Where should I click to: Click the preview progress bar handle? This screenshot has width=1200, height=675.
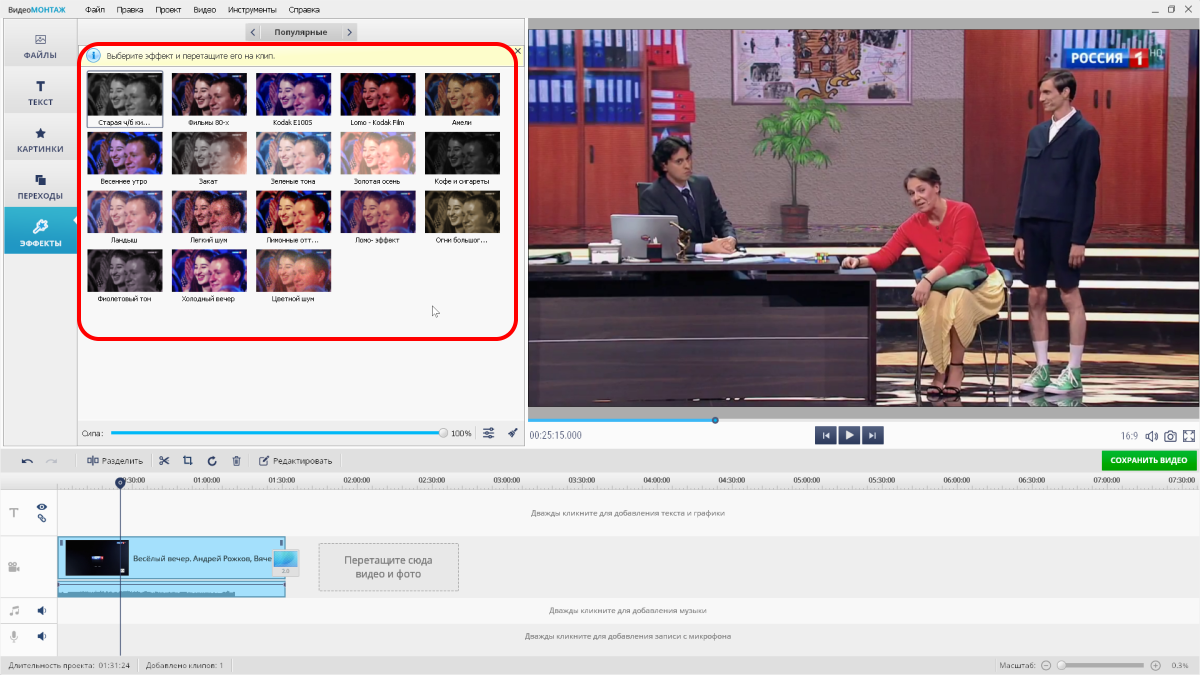pyautogui.click(x=715, y=420)
